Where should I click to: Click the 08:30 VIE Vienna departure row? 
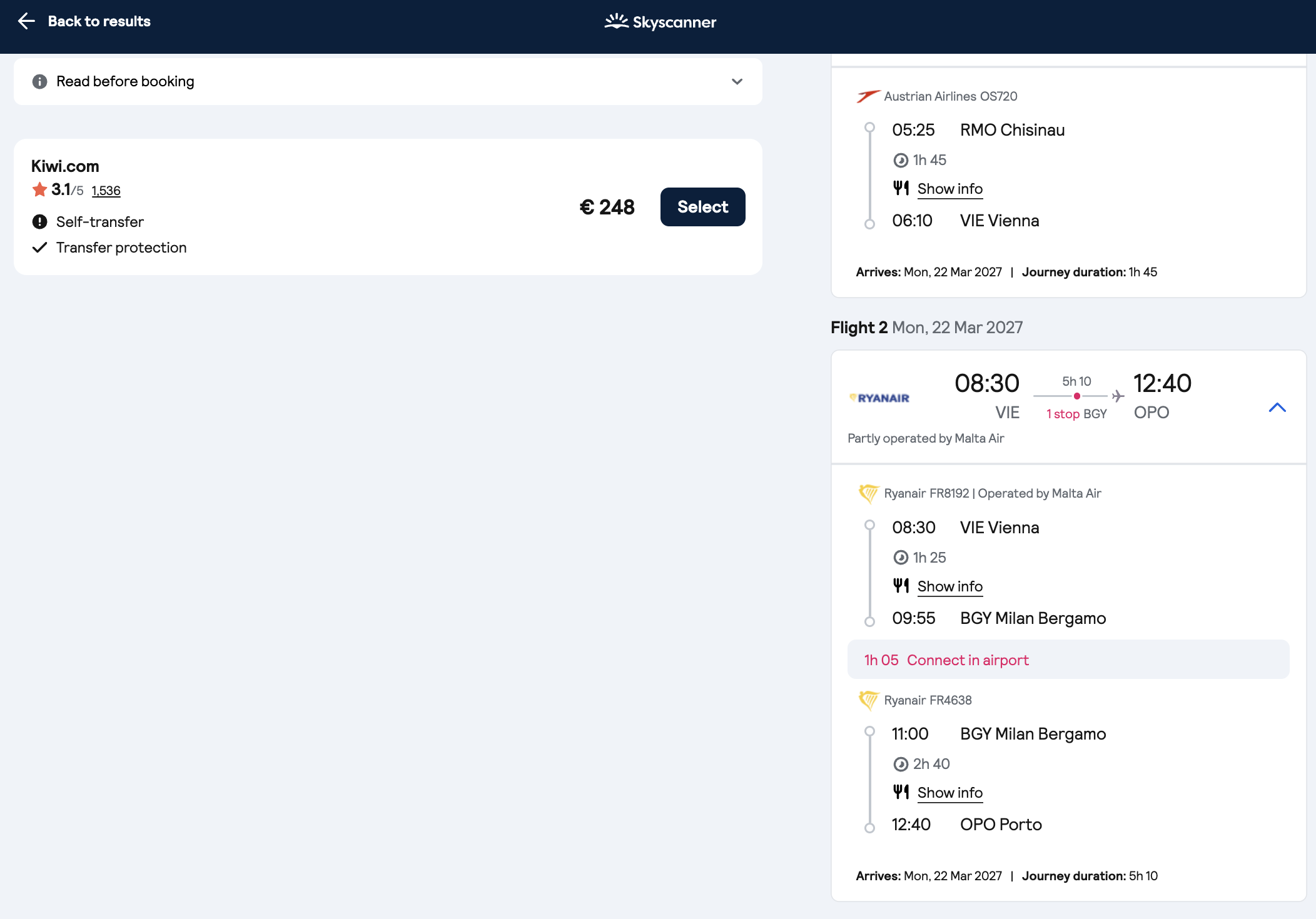click(x=966, y=528)
